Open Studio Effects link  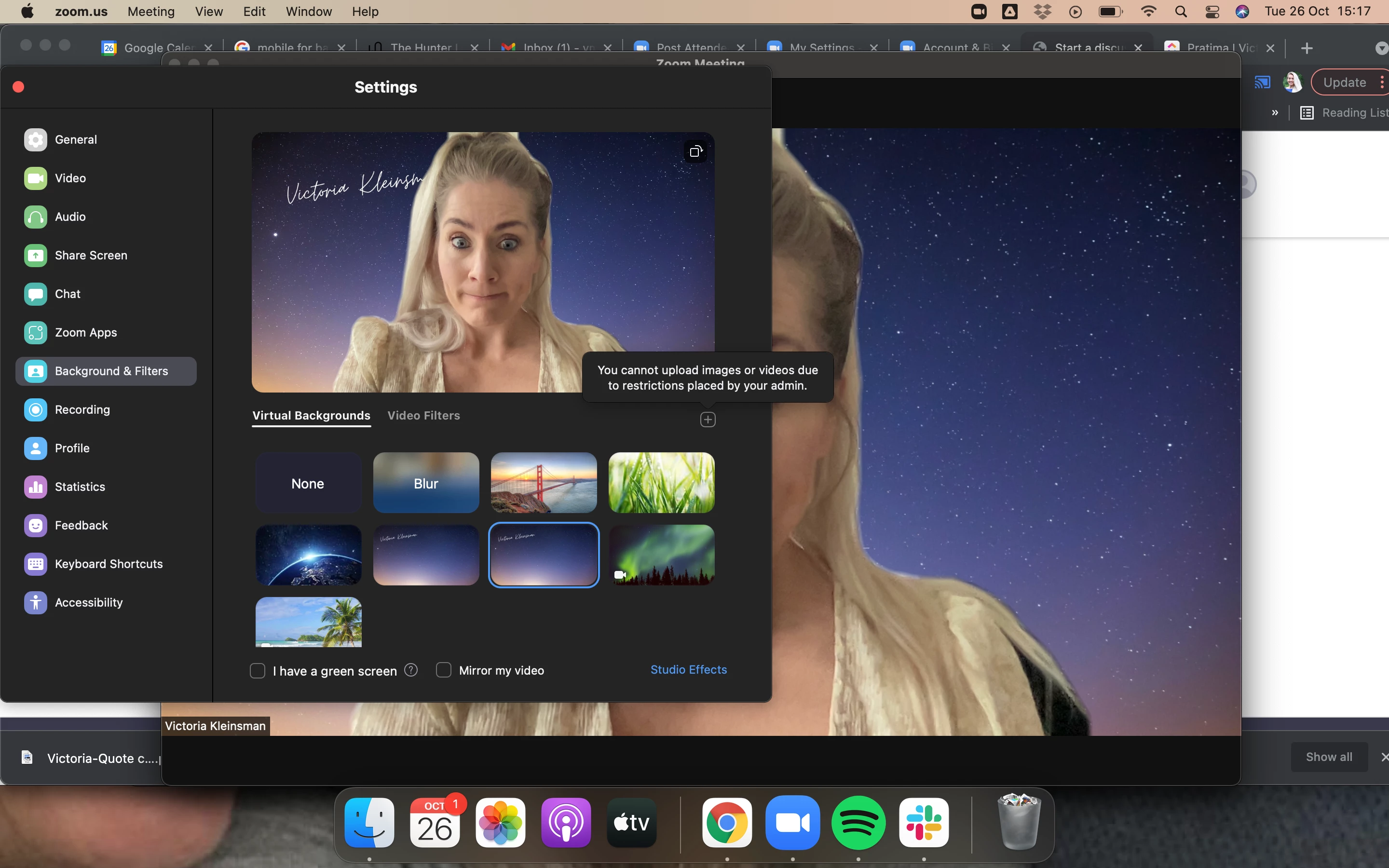[688, 669]
